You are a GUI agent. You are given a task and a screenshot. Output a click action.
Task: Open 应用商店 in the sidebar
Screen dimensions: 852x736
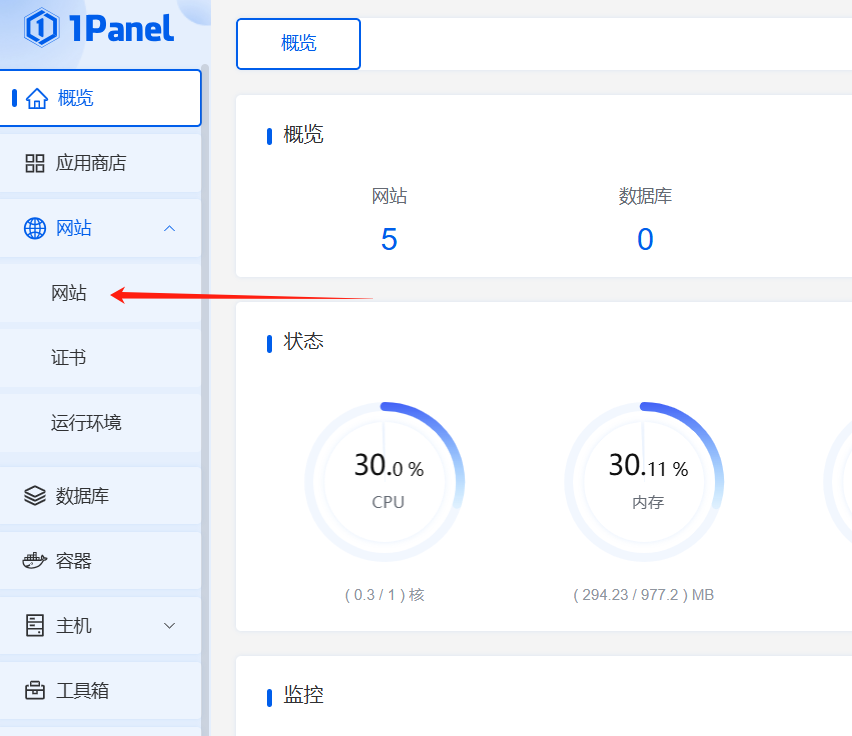[101, 163]
